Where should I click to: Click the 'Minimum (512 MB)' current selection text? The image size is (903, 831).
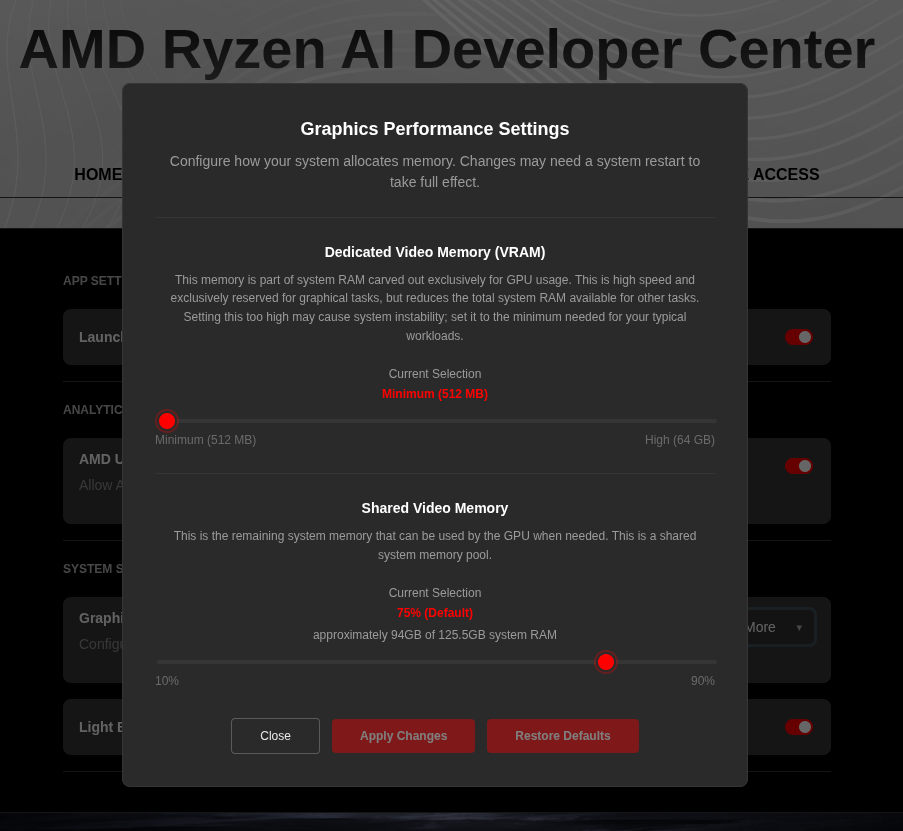point(435,394)
